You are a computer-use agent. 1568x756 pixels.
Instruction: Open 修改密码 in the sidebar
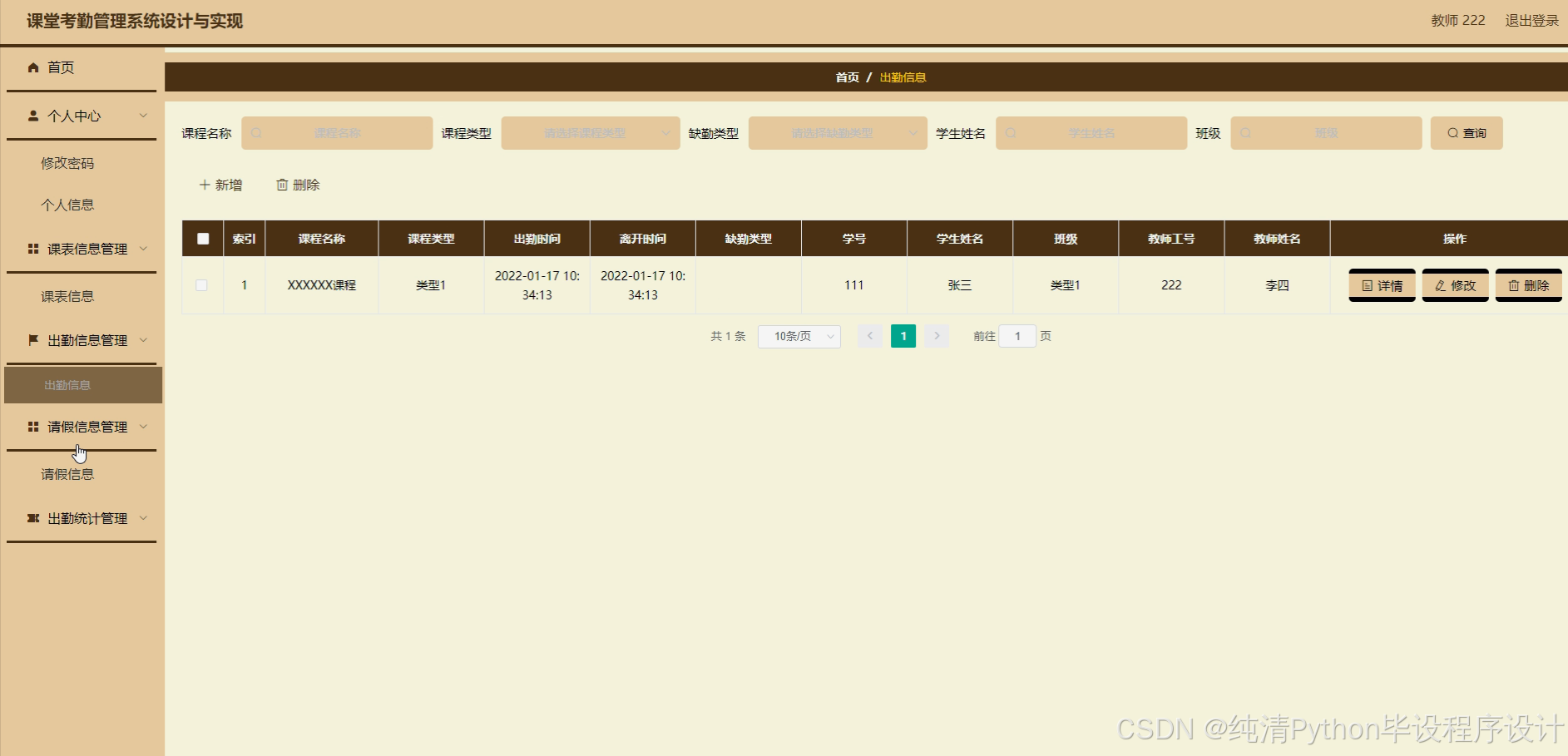click(x=67, y=163)
